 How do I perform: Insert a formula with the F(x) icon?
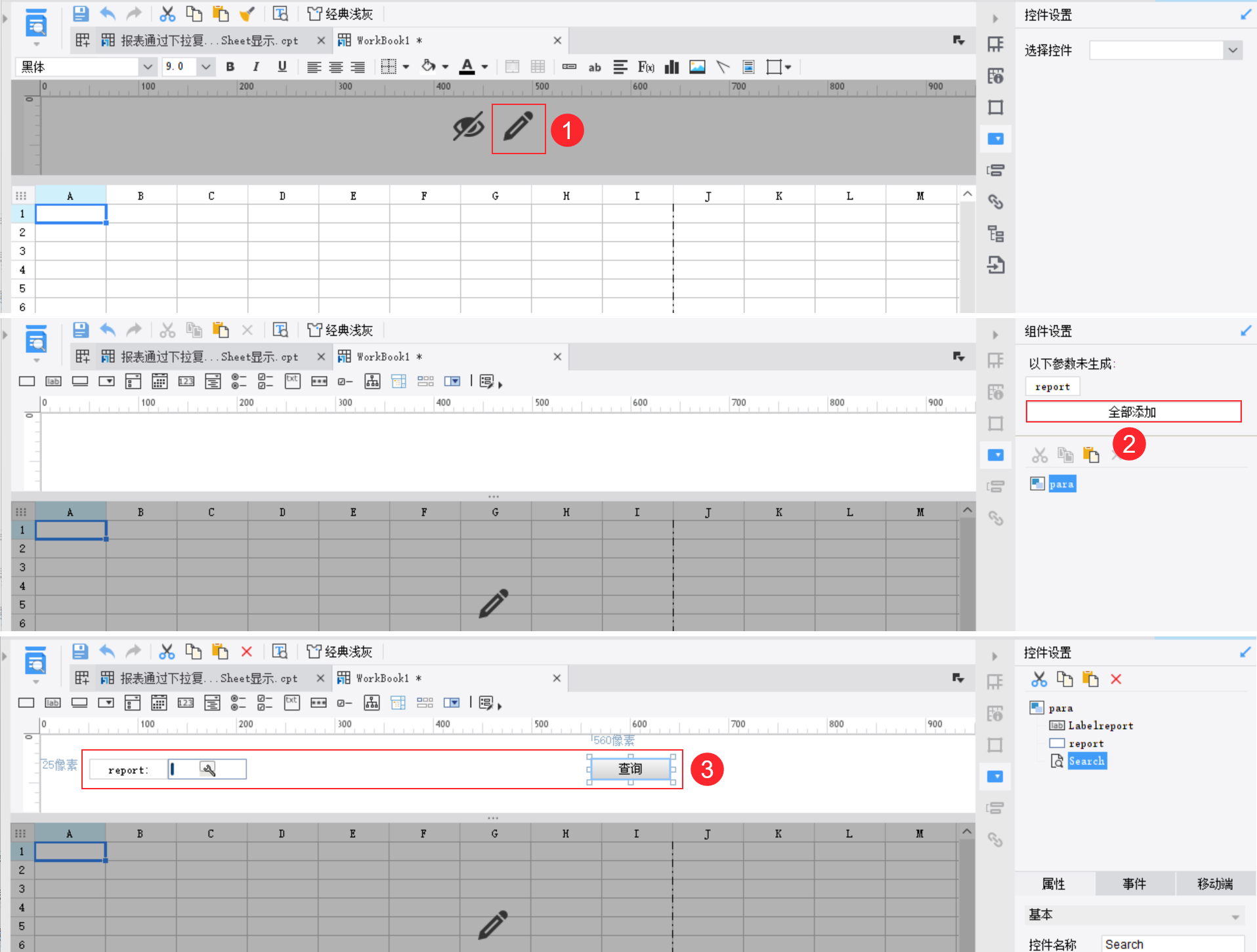pyautogui.click(x=646, y=67)
